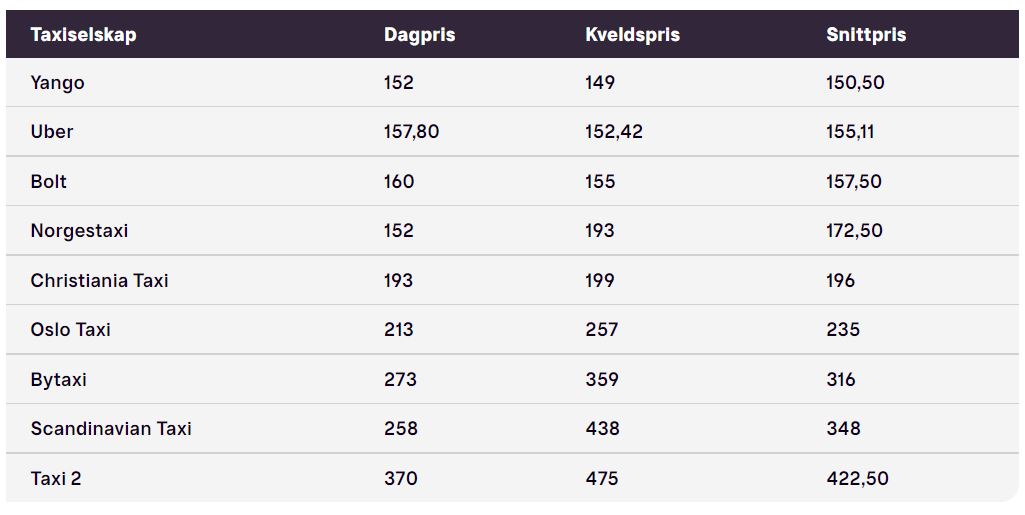
Task: Select Oslo Taxi evening price 257
Action: 601,329
